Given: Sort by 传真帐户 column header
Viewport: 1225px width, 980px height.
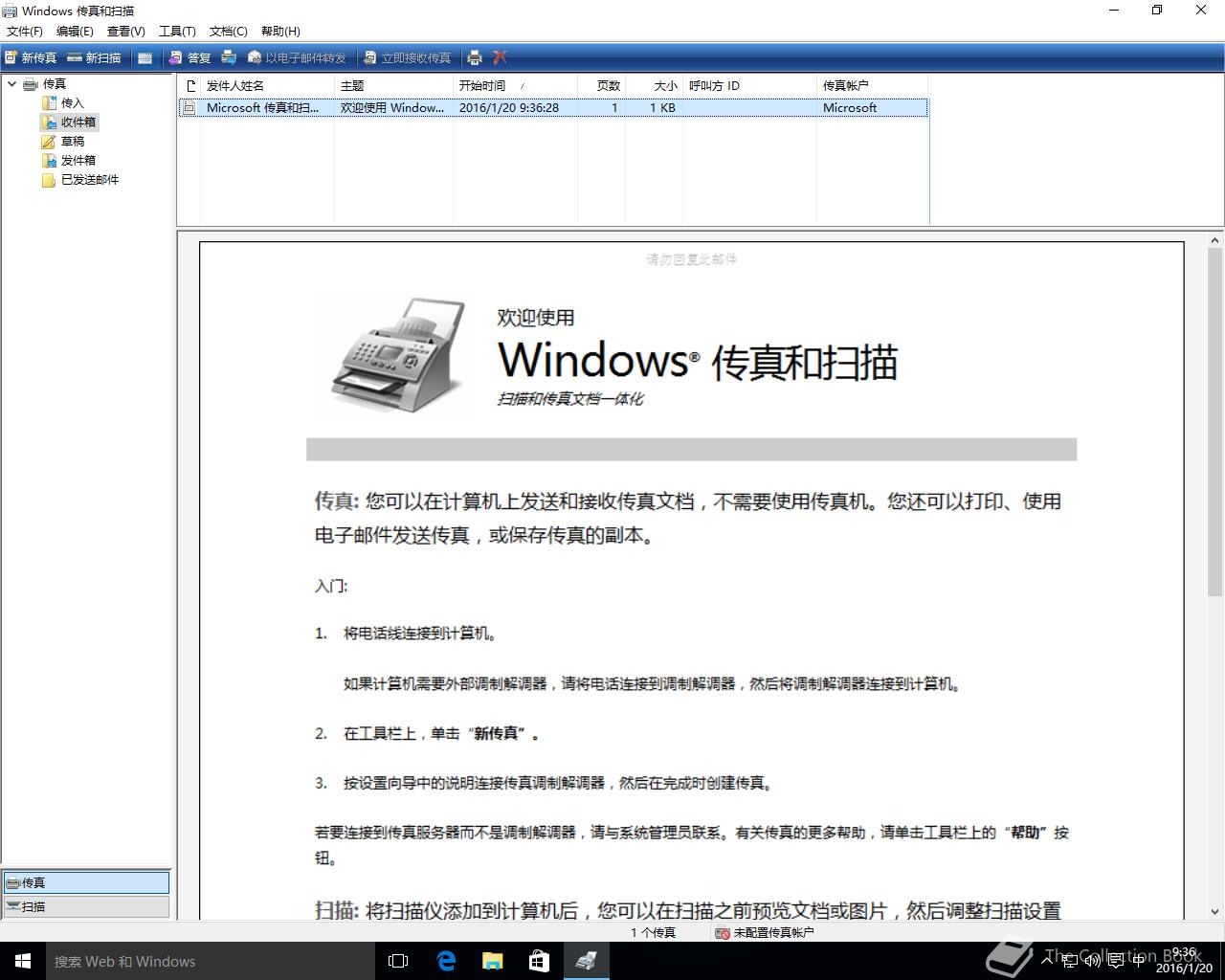Looking at the screenshot, I should tap(873, 86).
